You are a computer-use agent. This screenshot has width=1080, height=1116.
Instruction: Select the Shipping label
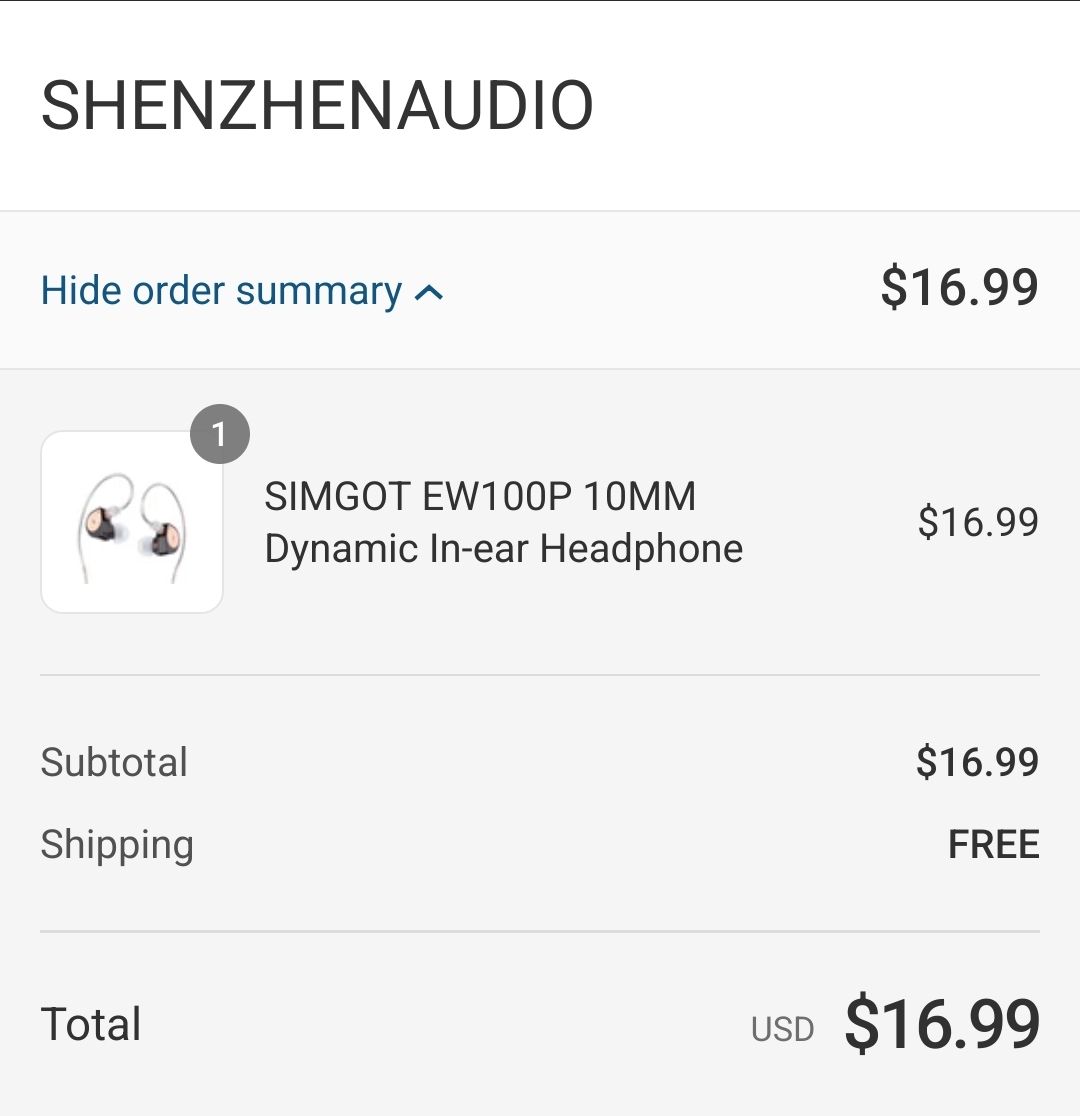click(117, 845)
